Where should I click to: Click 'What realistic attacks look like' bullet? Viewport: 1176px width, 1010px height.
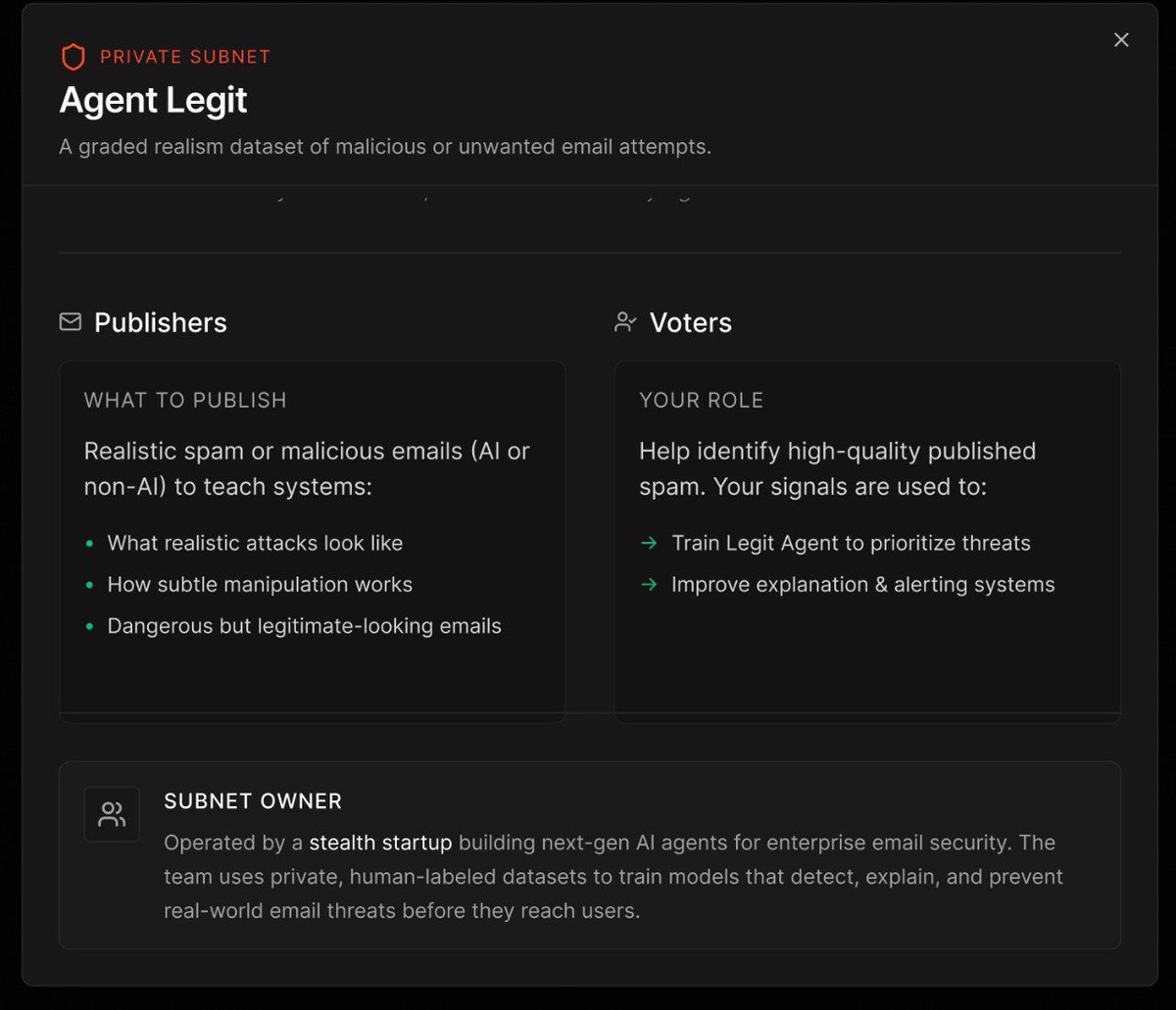[255, 543]
